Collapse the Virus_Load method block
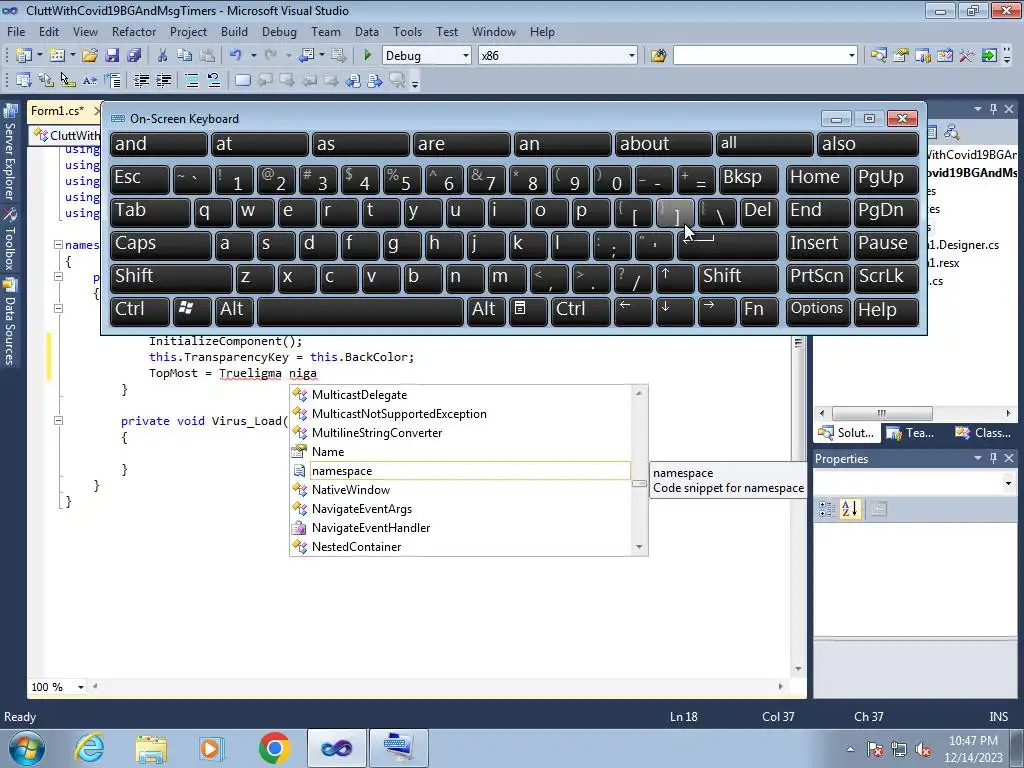The width and height of the screenshot is (1024, 768). (58, 421)
